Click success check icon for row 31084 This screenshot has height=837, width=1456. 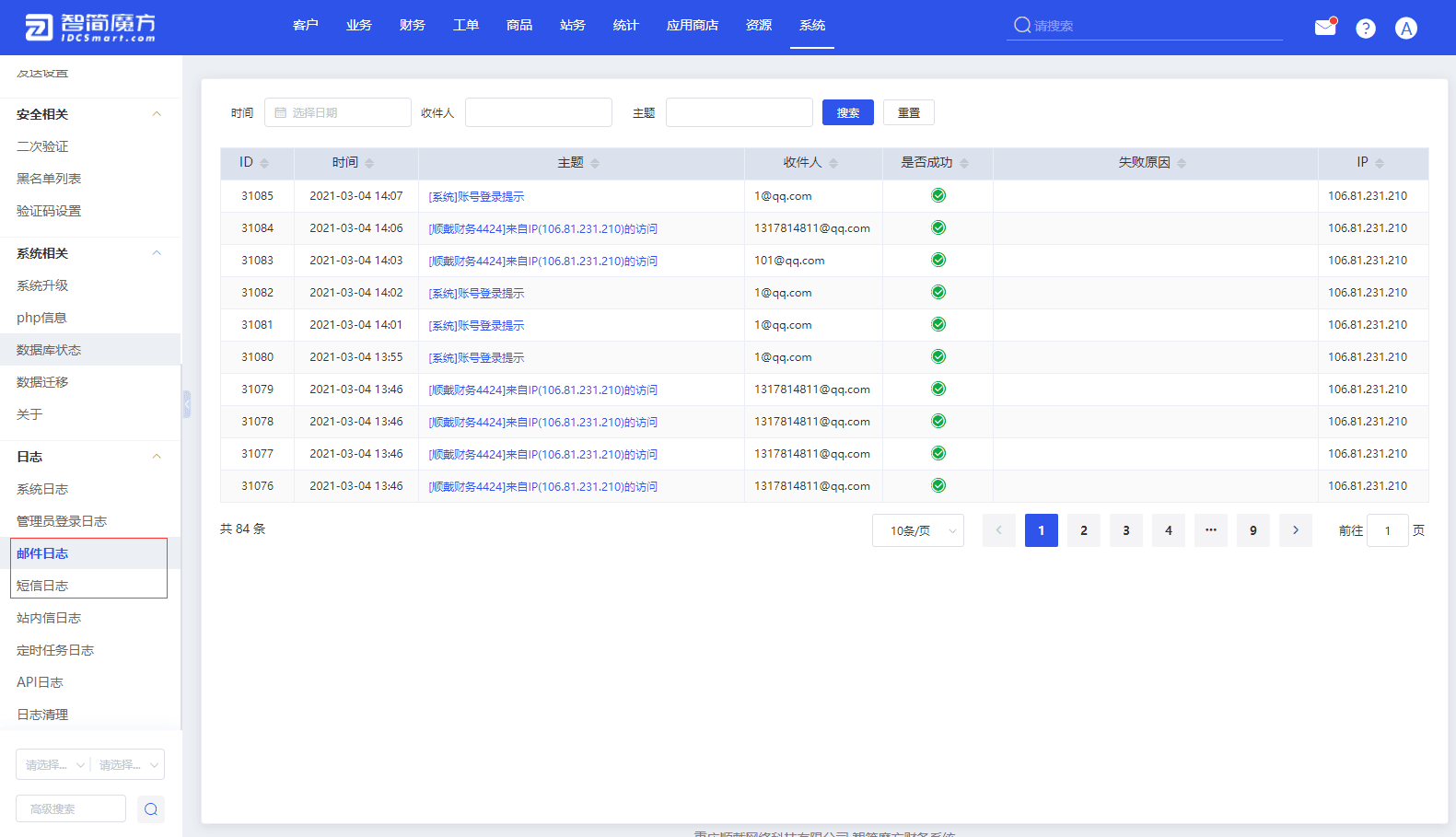click(x=938, y=227)
